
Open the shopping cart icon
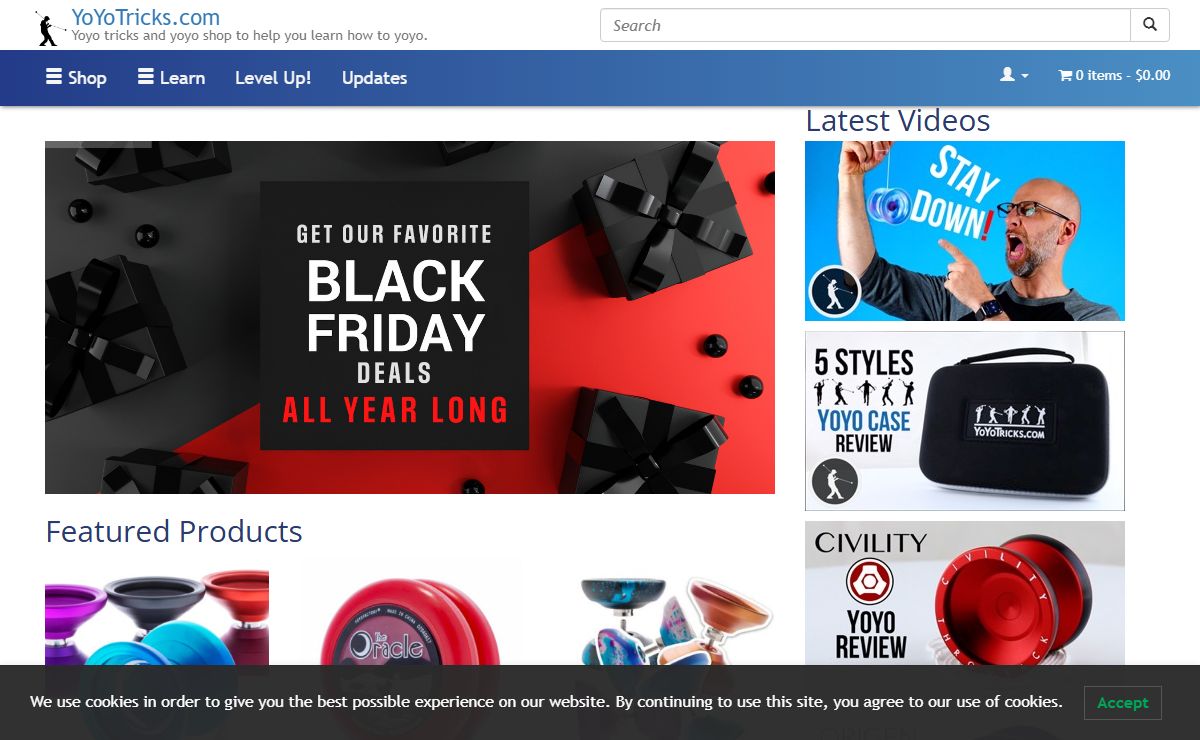point(1065,75)
